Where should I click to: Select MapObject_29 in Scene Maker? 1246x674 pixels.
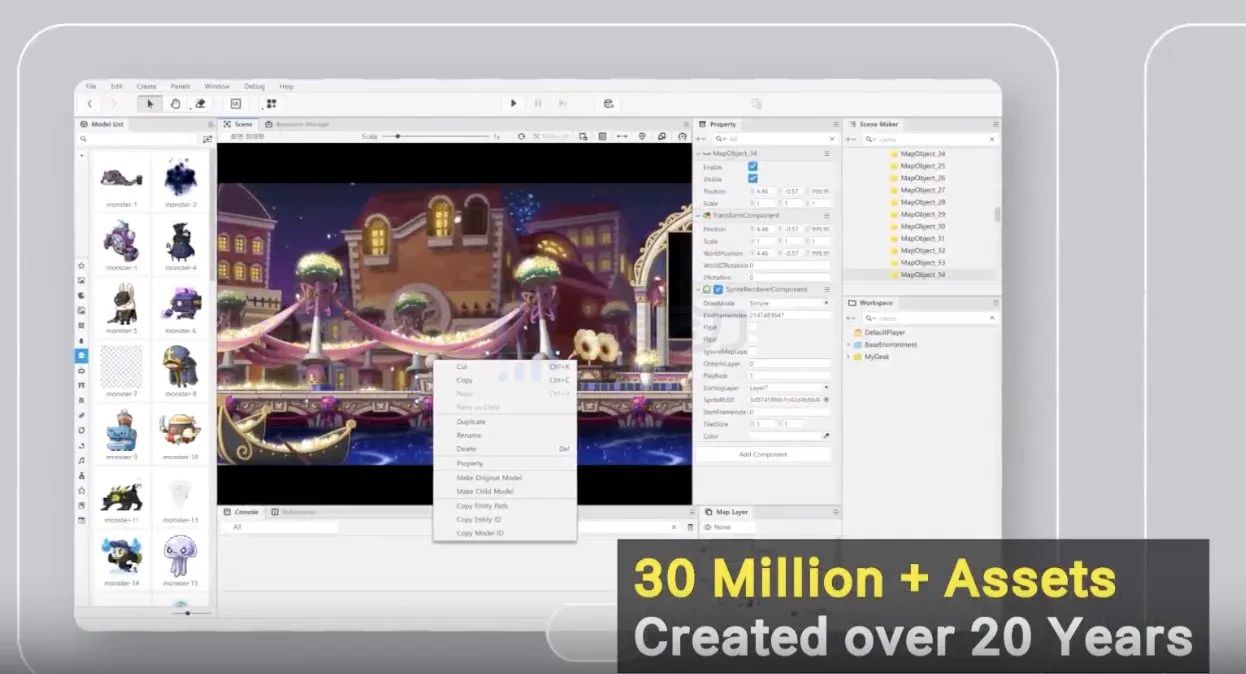[x=922, y=214]
